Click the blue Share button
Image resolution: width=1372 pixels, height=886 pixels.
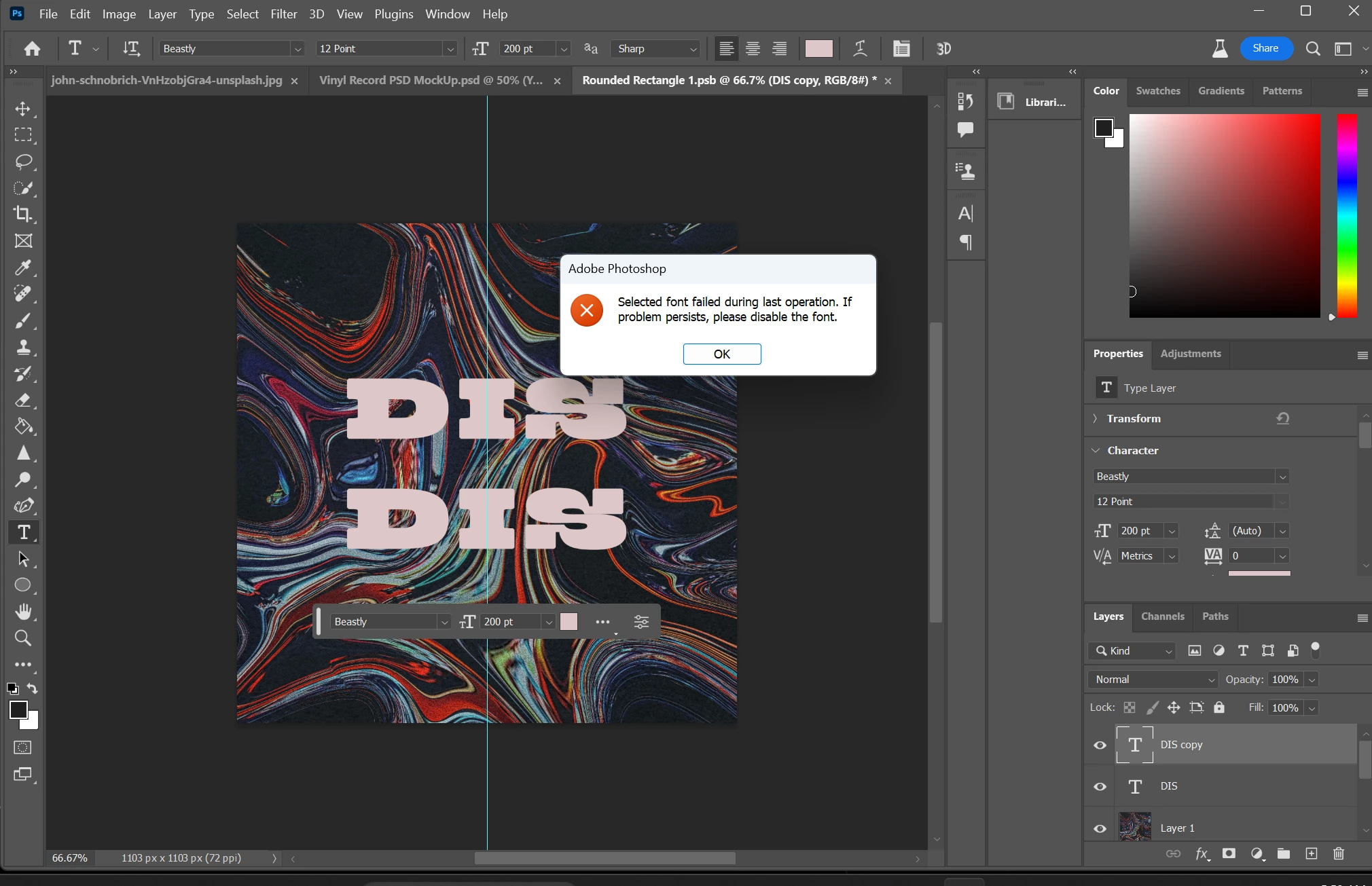tap(1265, 48)
